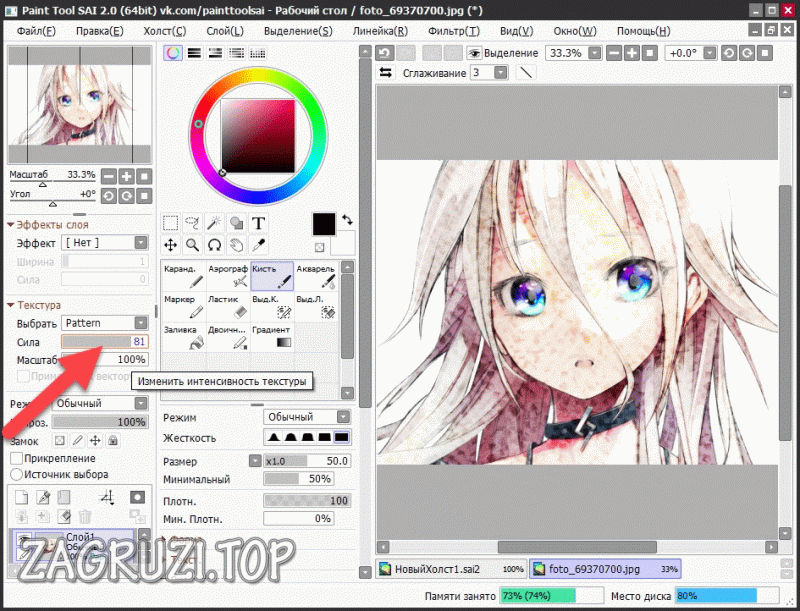Choose the Заливка bucket fill tool

click(184, 337)
